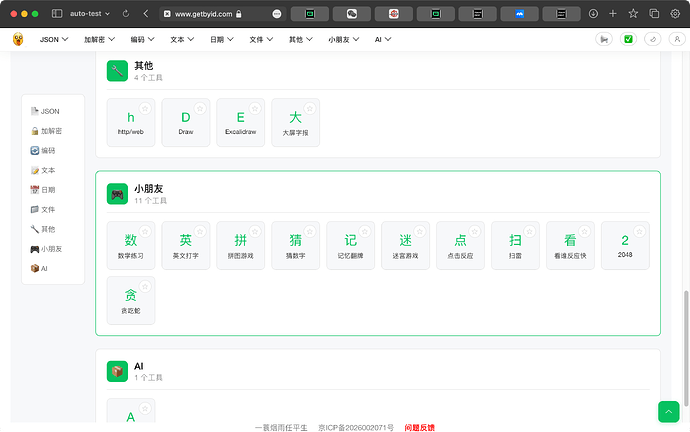Favorite star on 贪吃蛇 card
The image size is (690, 432).
pyautogui.click(x=145, y=286)
